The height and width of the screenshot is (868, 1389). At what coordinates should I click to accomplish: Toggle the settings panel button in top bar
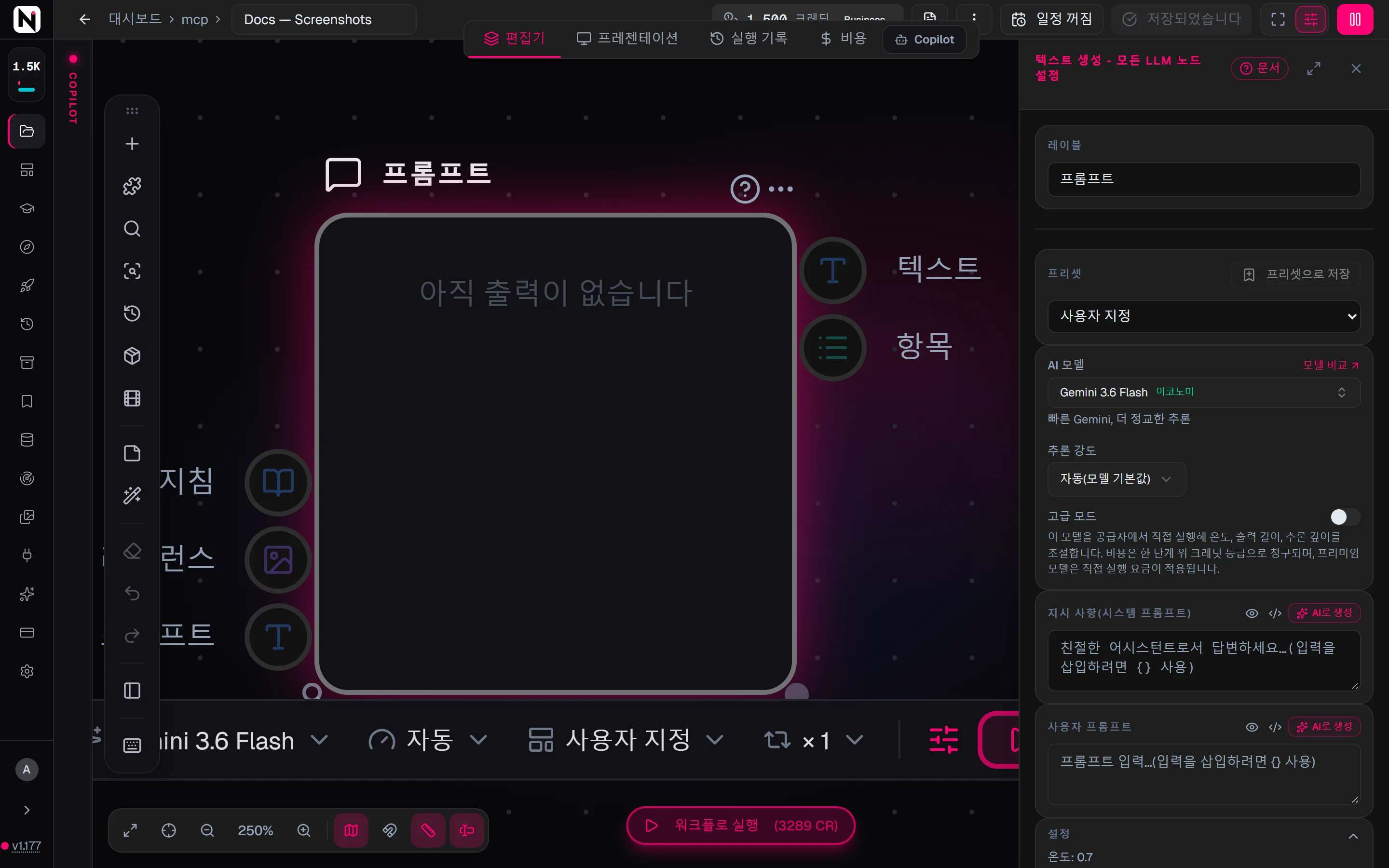1311,19
